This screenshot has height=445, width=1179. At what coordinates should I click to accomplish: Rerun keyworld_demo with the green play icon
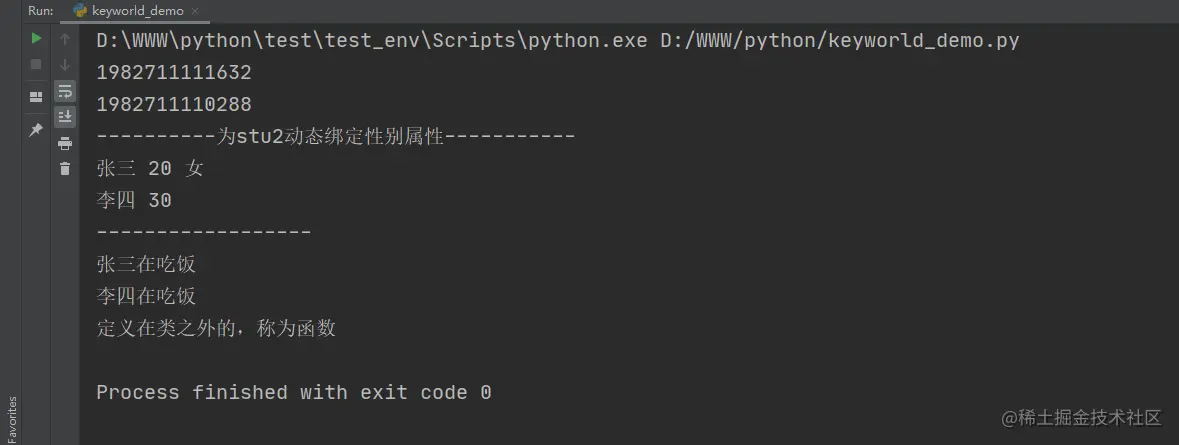pos(35,38)
